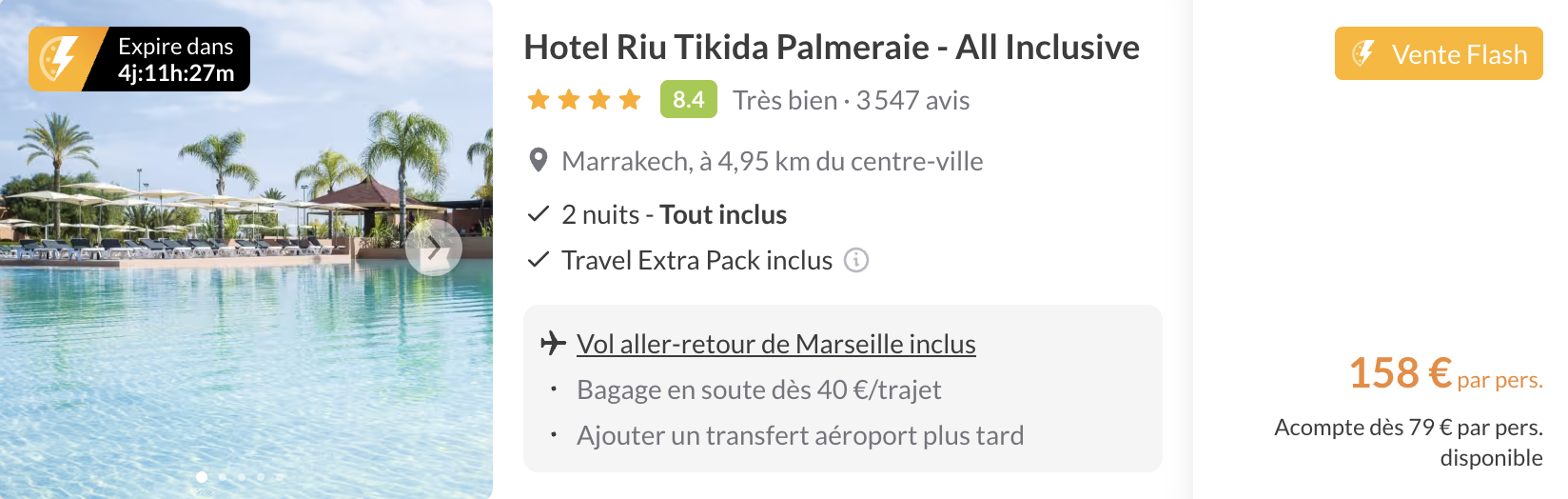This screenshot has height=499, width=1568.
Task: View the 3547 avis reviews text
Action: (912, 100)
